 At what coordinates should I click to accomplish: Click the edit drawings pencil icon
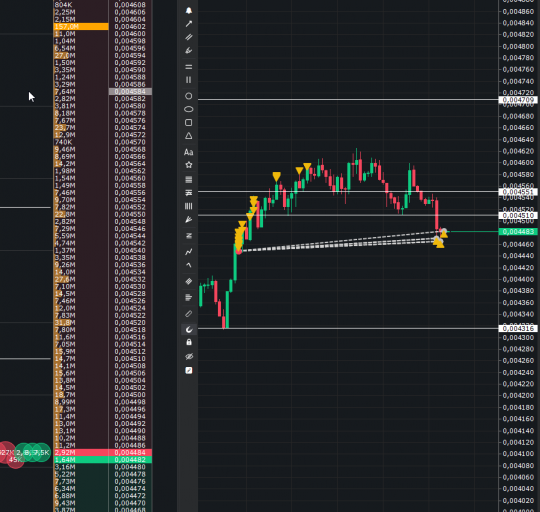pyautogui.click(x=189, y=370)
